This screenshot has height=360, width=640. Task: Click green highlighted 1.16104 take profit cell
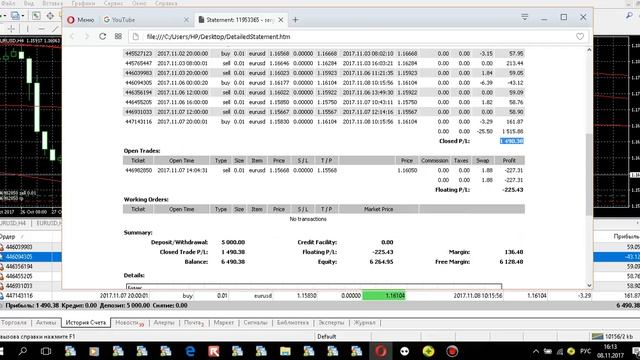[384, 296]
